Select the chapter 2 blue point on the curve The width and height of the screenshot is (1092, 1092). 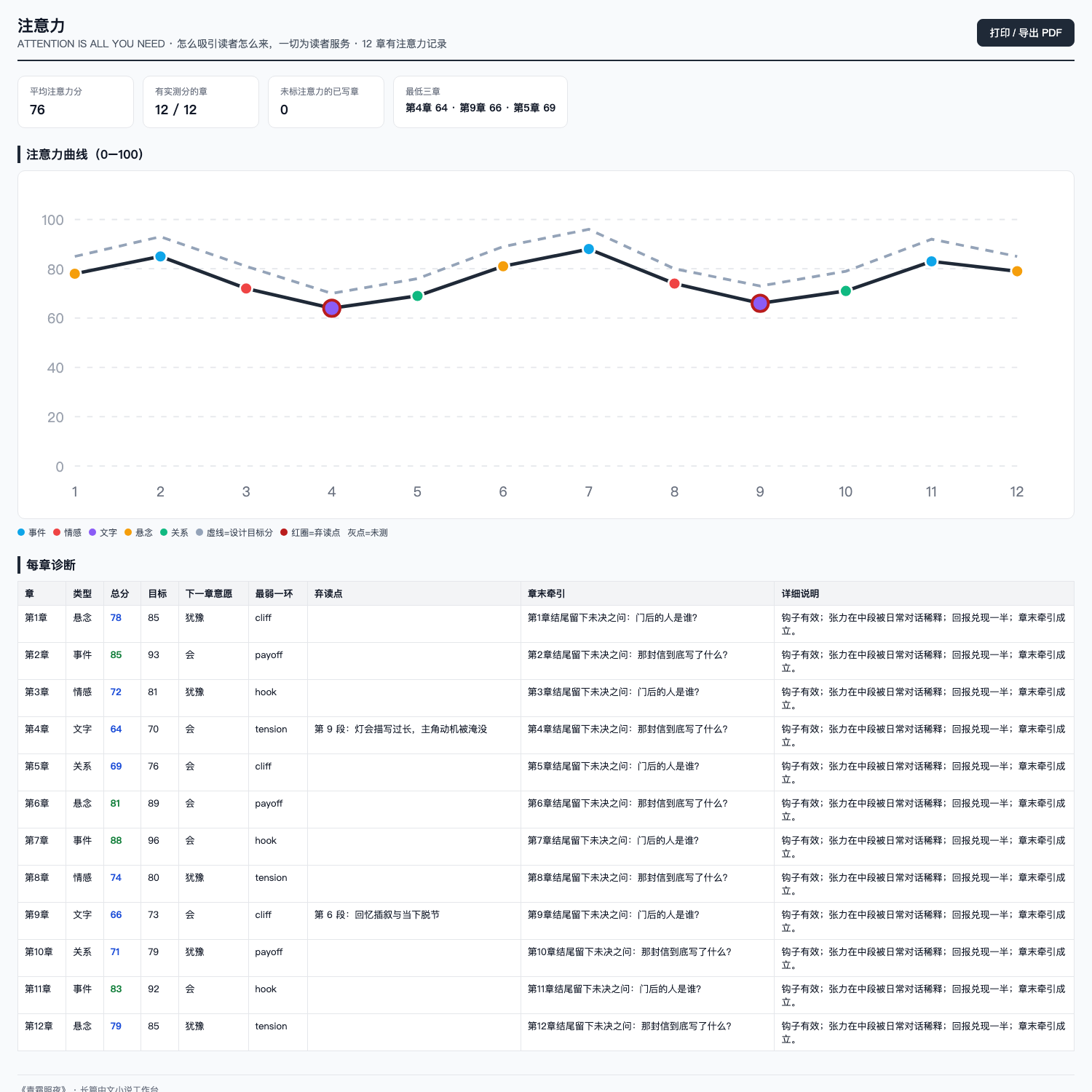tap(161, 256)
